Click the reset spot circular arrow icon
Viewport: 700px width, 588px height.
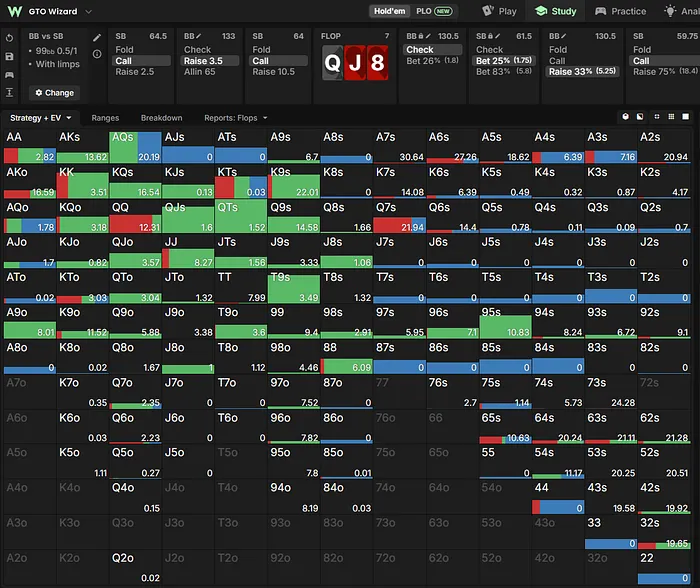click(x=9, y=38)
